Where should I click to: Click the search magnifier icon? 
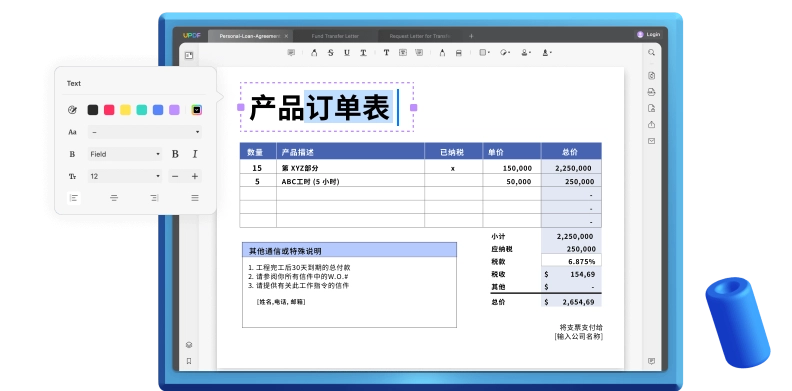coord(652,53)
